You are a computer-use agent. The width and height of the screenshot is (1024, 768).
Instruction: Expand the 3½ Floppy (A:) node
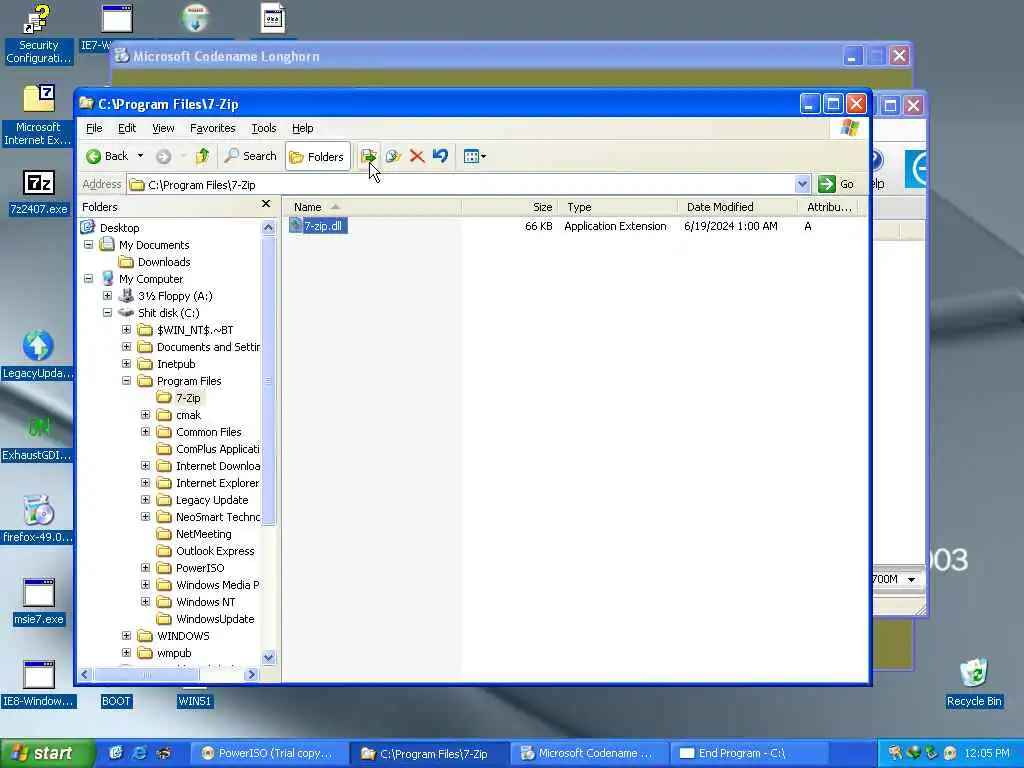(108, 296)
